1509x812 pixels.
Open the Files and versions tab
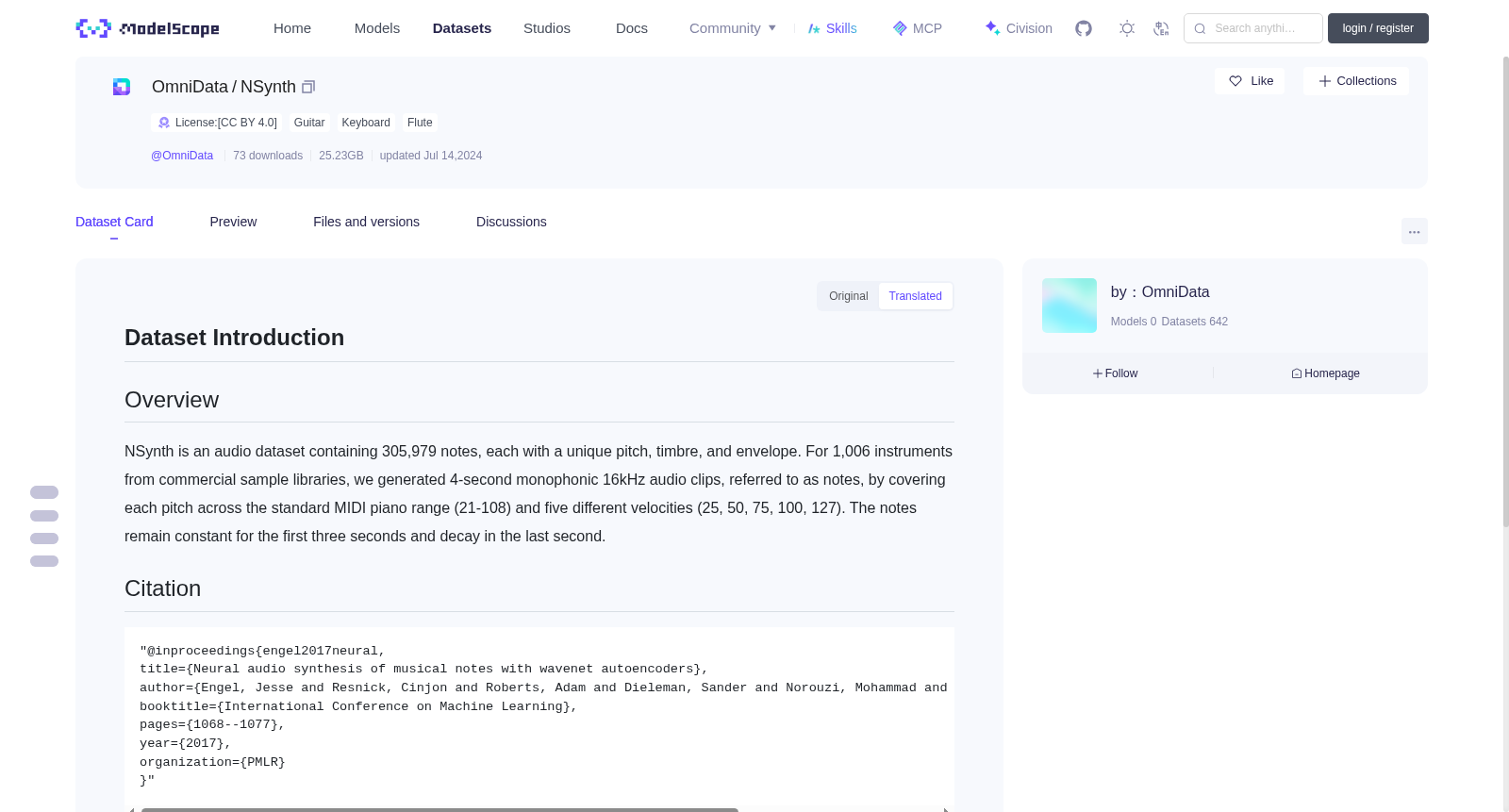[366, 222]
